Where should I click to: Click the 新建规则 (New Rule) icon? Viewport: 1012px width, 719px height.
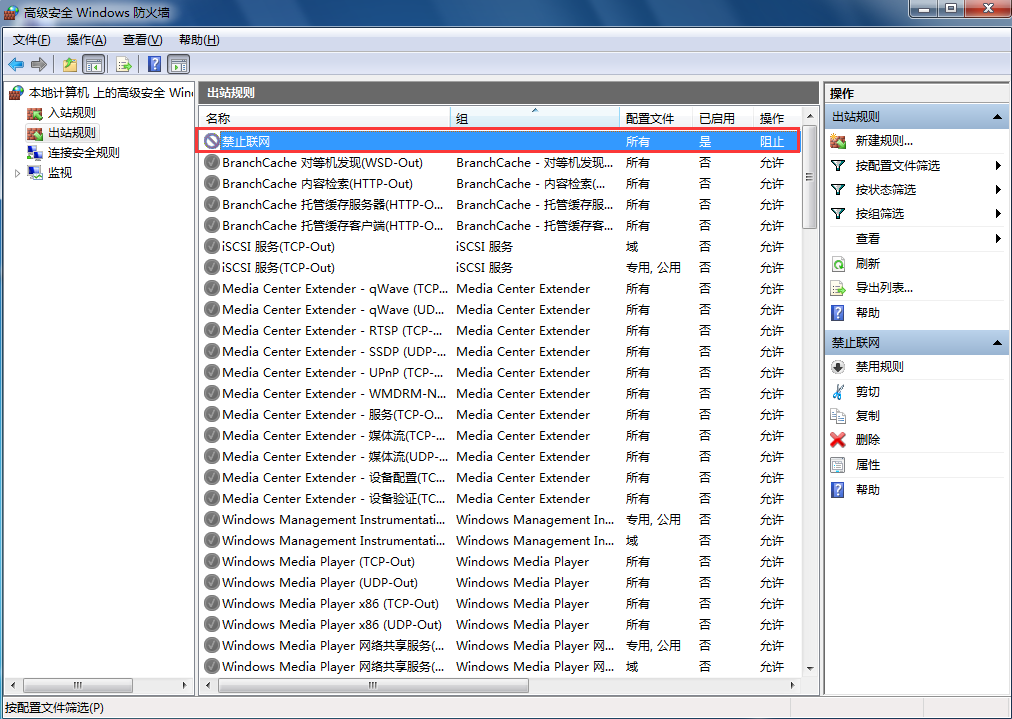838,141
